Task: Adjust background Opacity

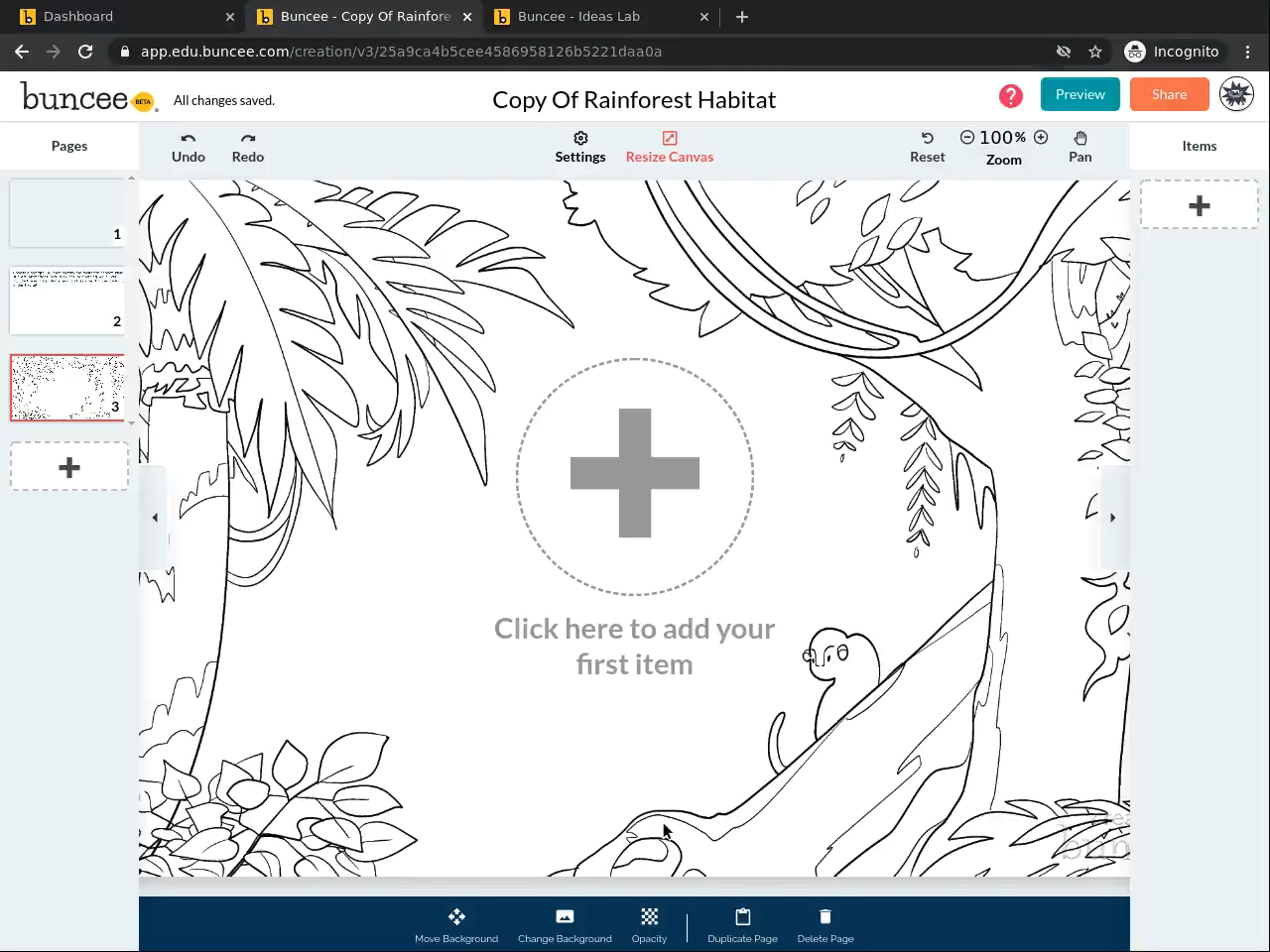Action: click(649, 925)
